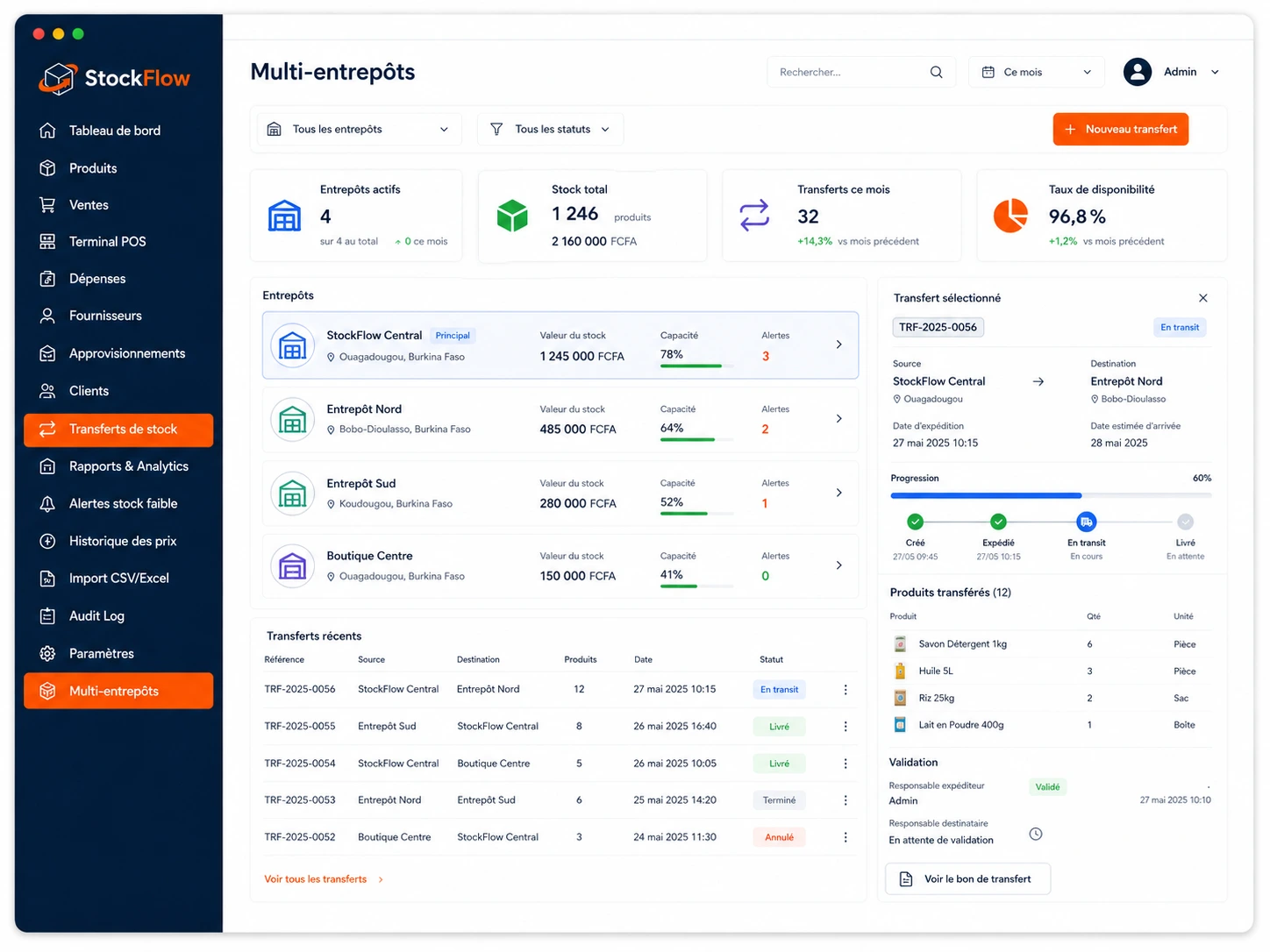Click the Taux de disponibilité pie icon
The image size is (1270, 952).
point(1010,215)
